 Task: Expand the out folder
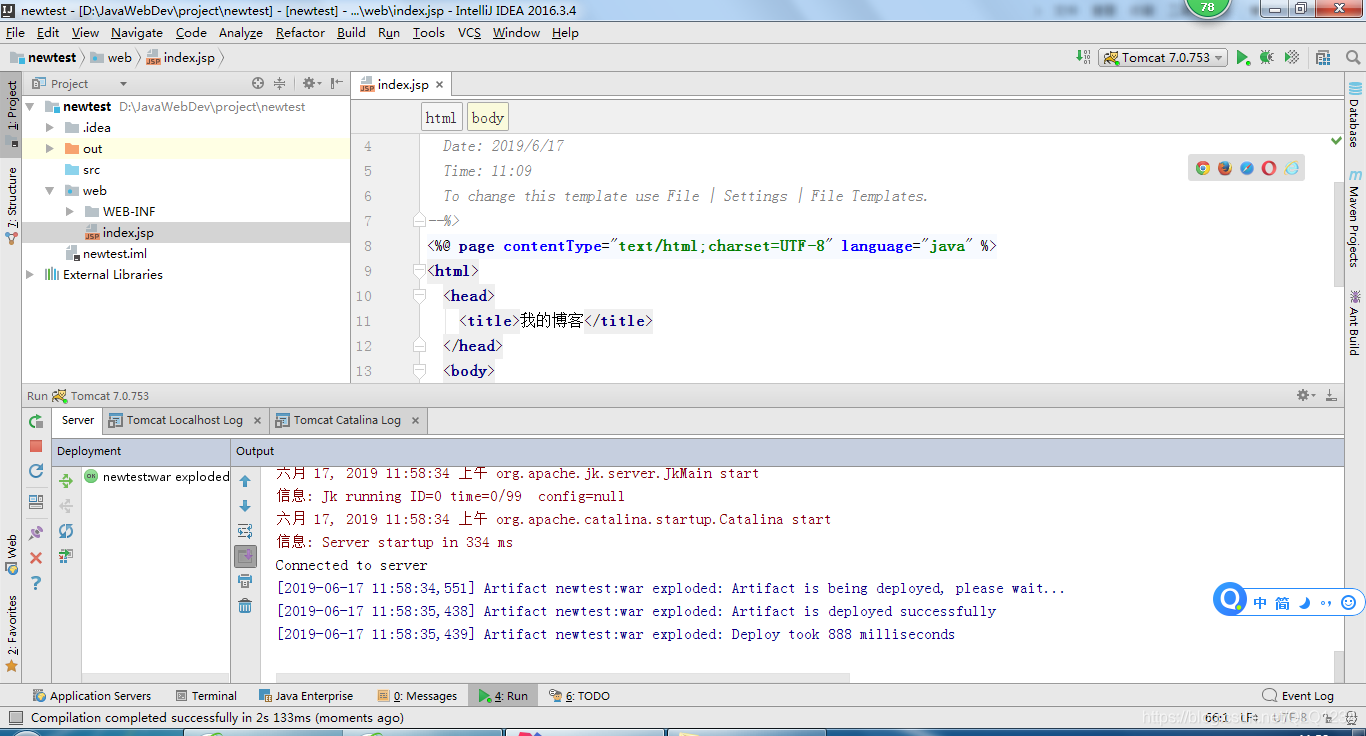tap(50, 148)
